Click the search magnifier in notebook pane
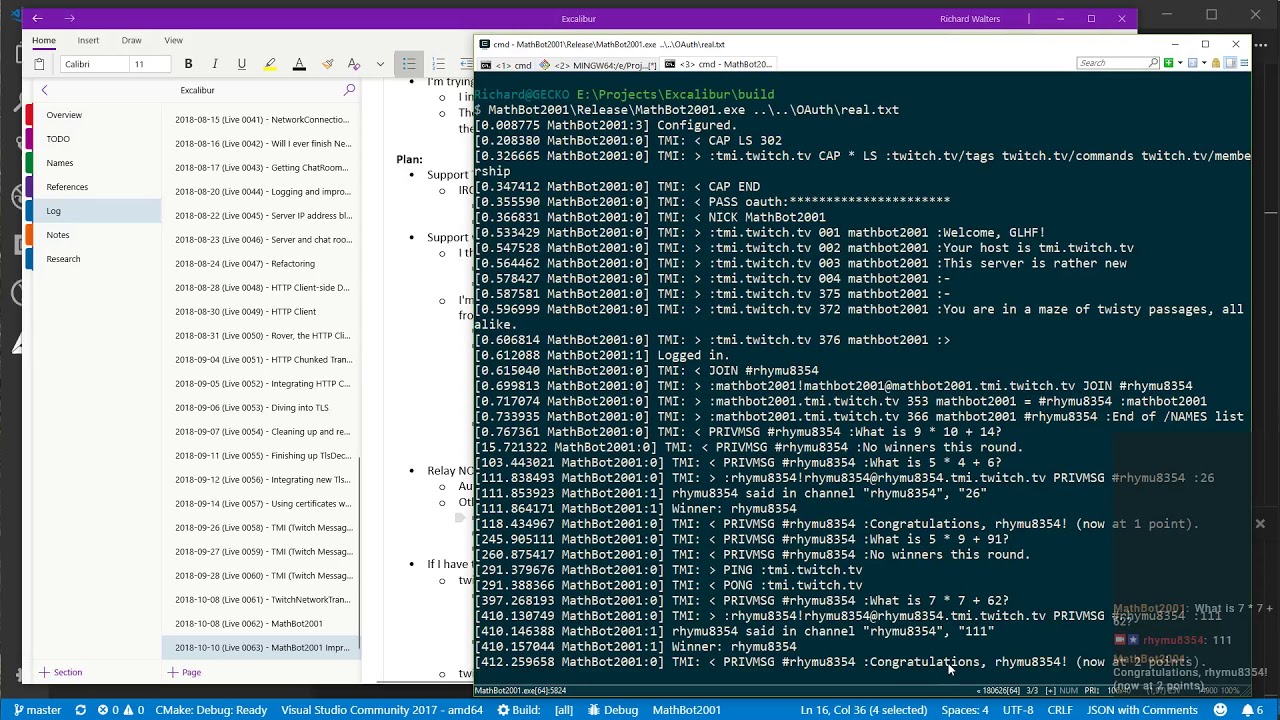 pyautogui.click(x=349, y=90)
